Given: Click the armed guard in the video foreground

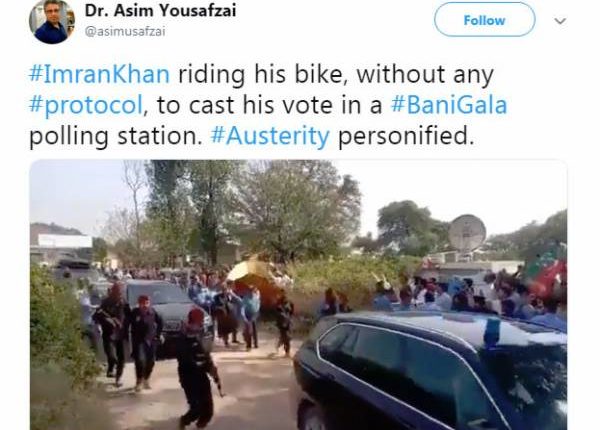Looking at the screenshot, I should (x=197, y=368).
